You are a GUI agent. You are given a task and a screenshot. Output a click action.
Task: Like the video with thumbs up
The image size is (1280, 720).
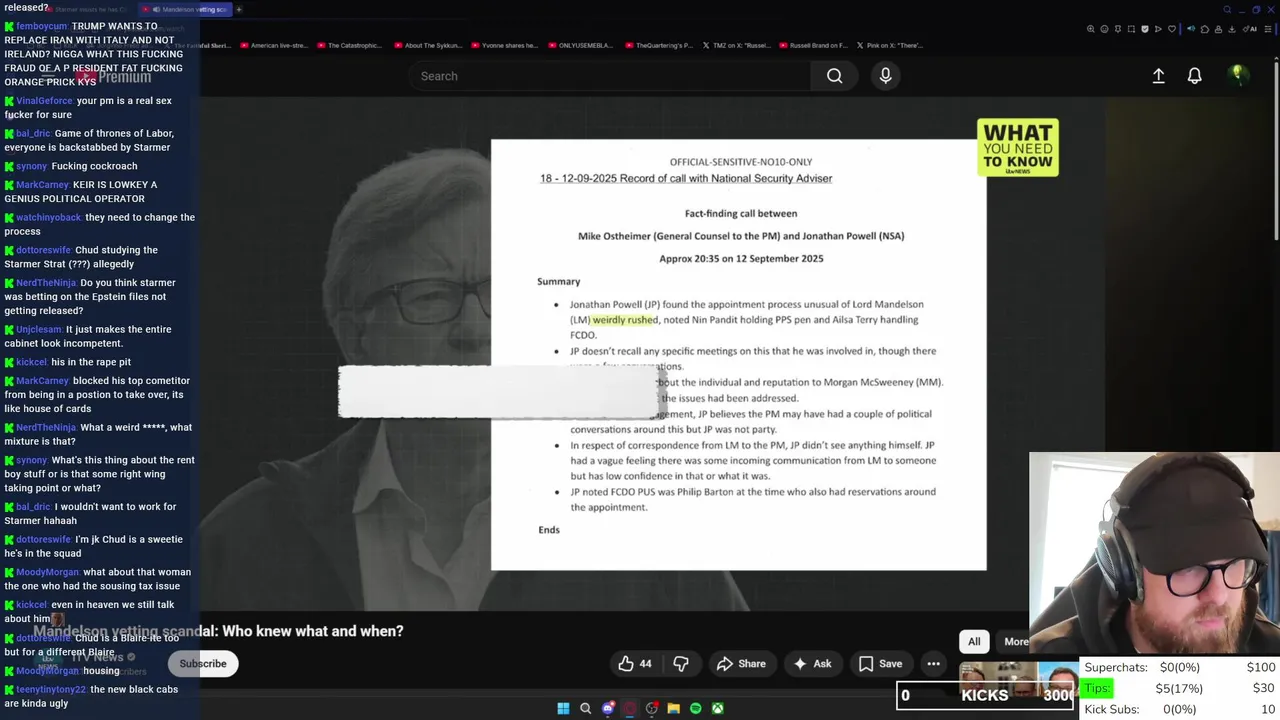pyautogui.click(x=635, y=664)
